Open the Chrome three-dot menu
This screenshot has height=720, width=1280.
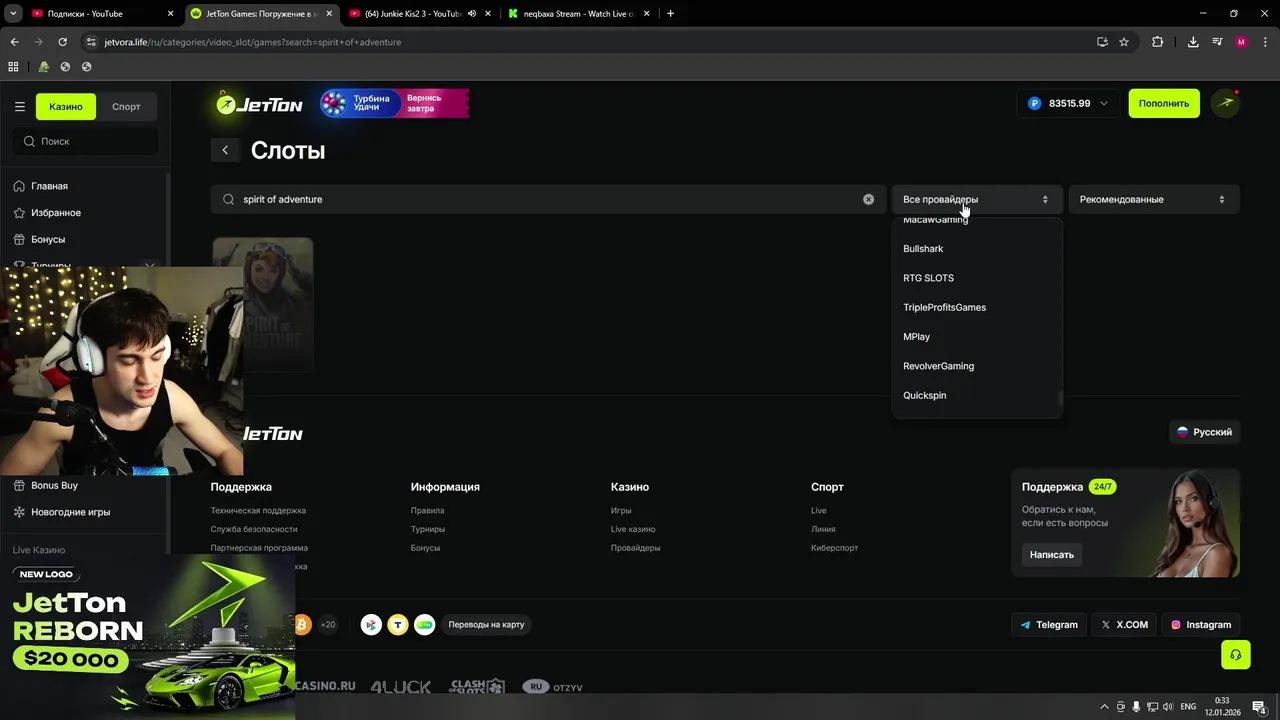click(1265, 42)
